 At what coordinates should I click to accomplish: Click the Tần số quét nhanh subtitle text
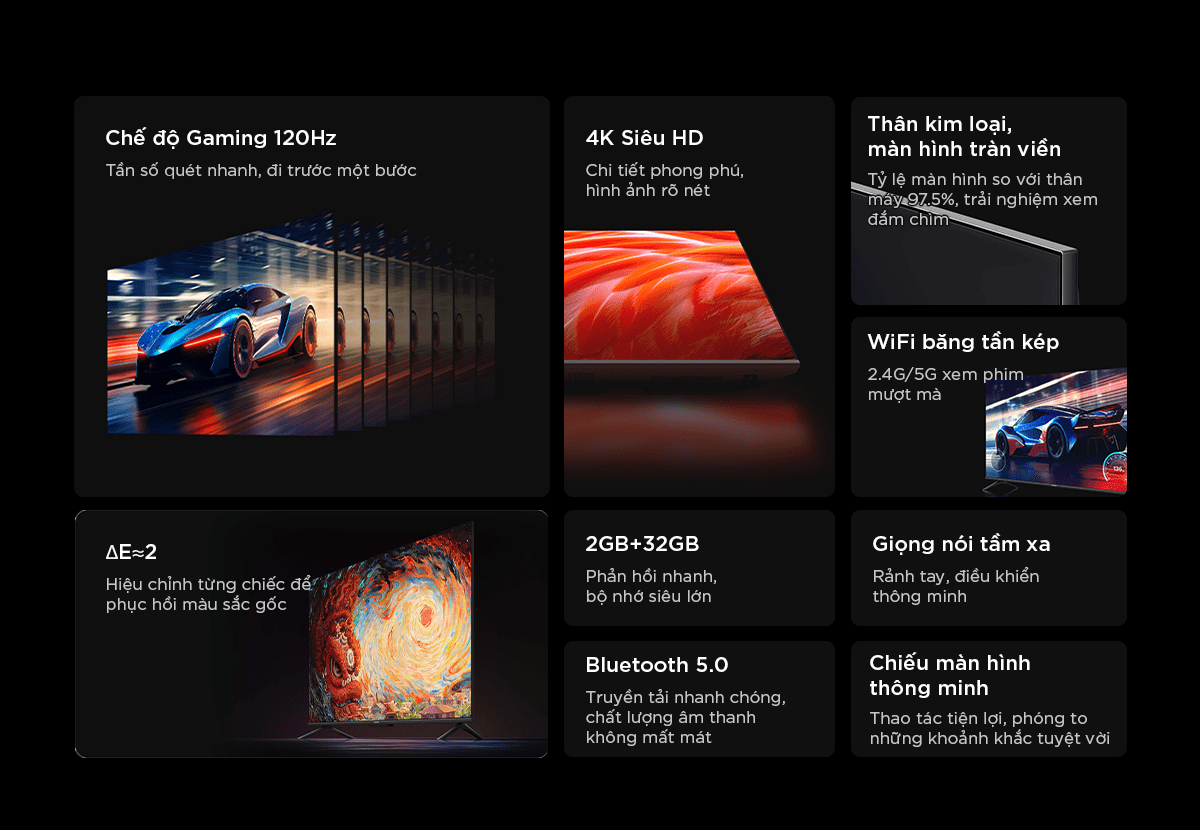[x=260, y=170]
